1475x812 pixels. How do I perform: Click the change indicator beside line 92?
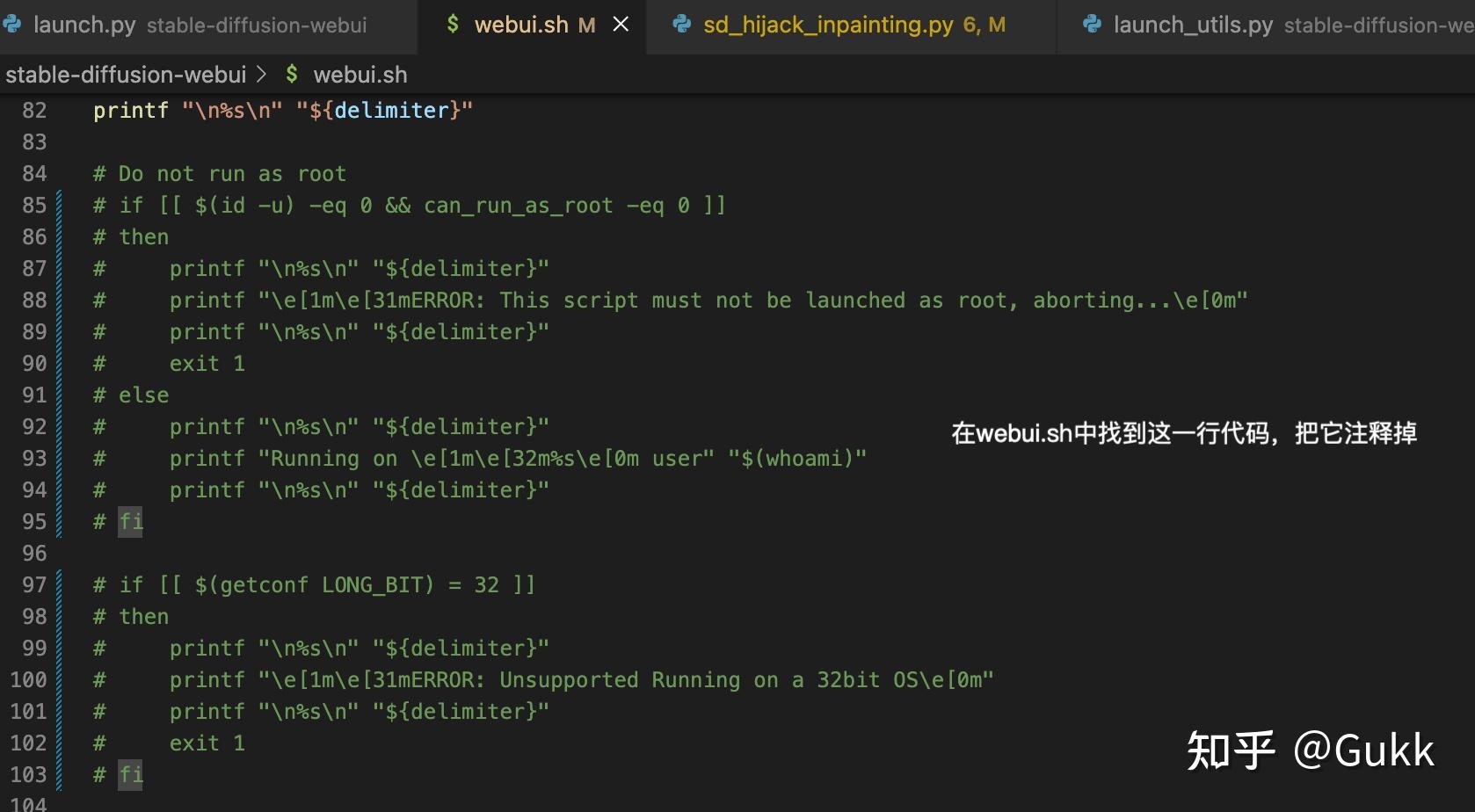[x=57, y=426]
